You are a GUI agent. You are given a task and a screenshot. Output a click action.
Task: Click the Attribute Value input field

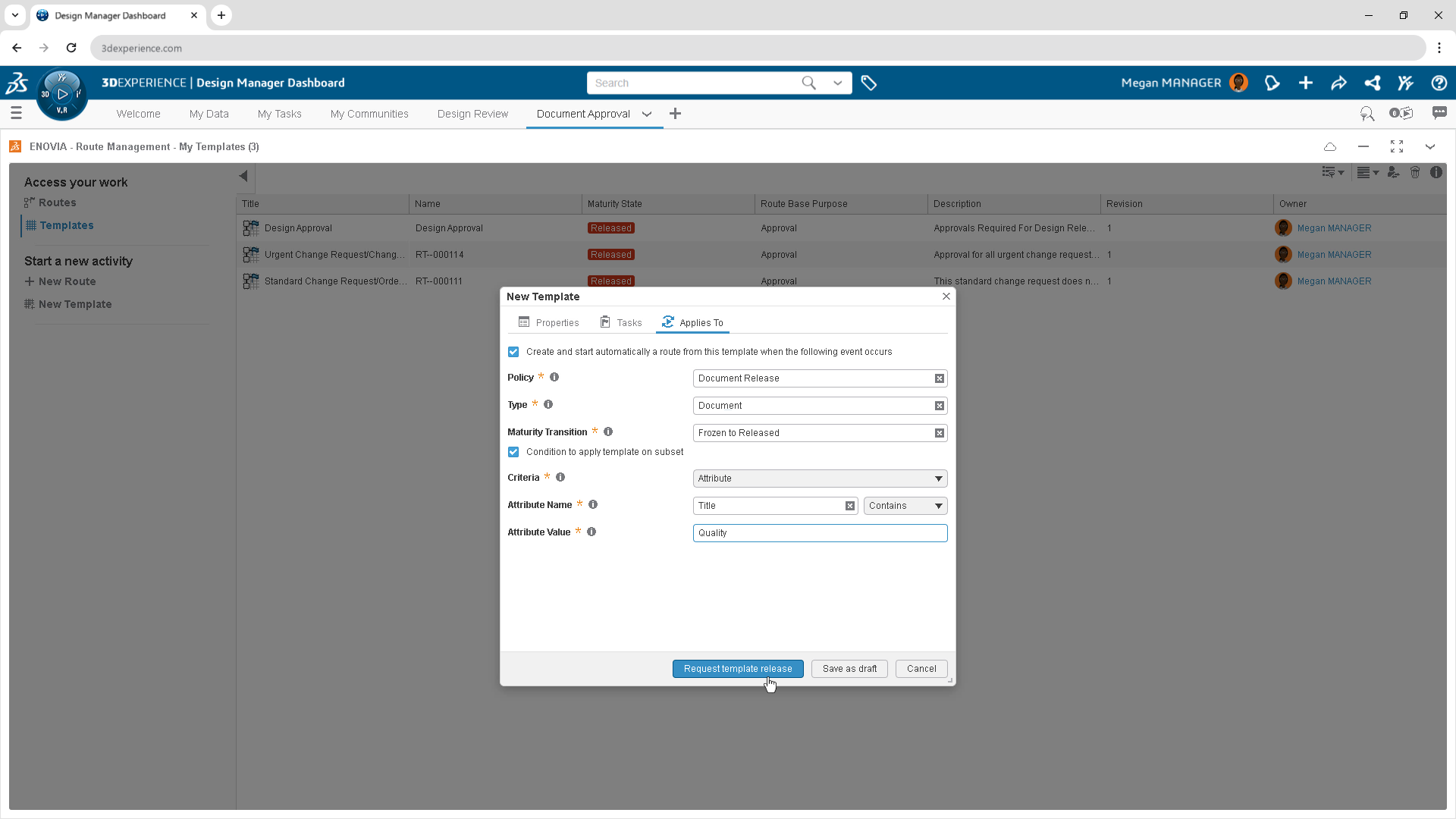point(820,533)
